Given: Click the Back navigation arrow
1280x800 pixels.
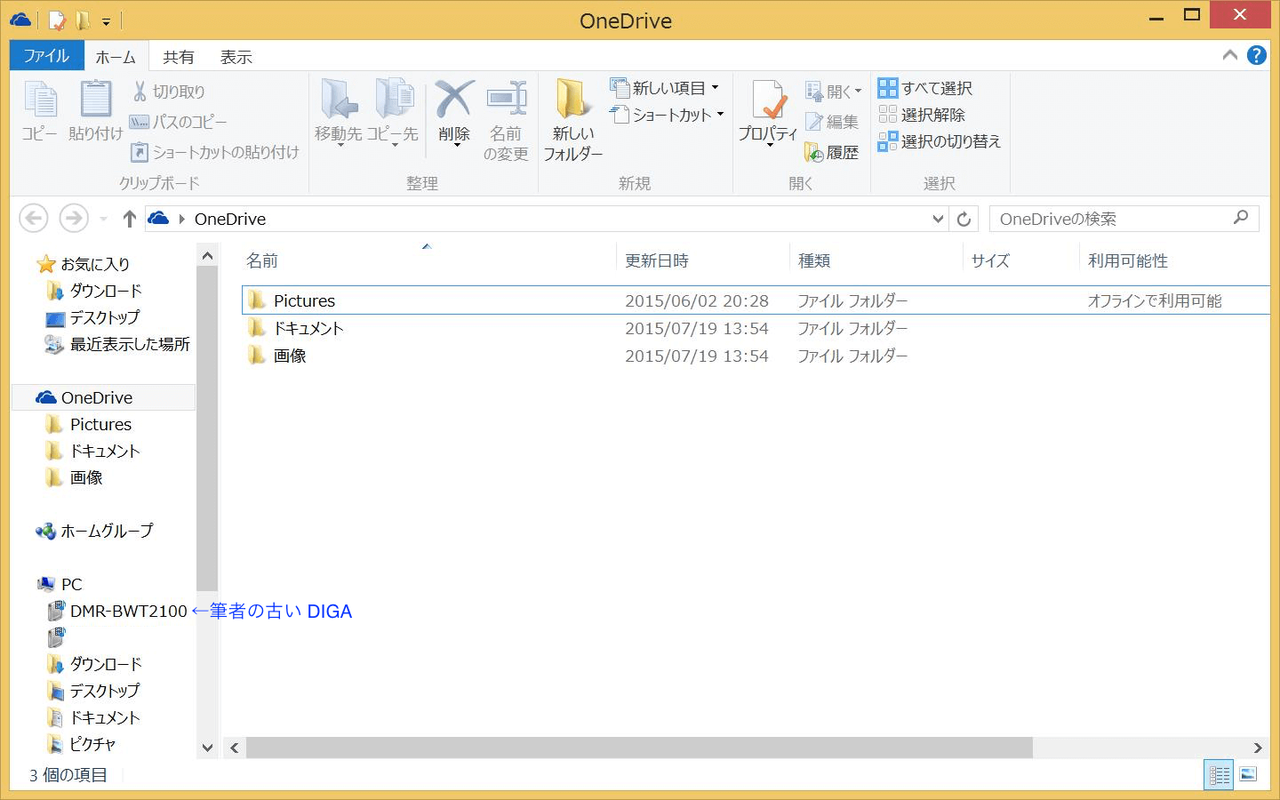Looking at the screenshot, I should coord(33,218).
